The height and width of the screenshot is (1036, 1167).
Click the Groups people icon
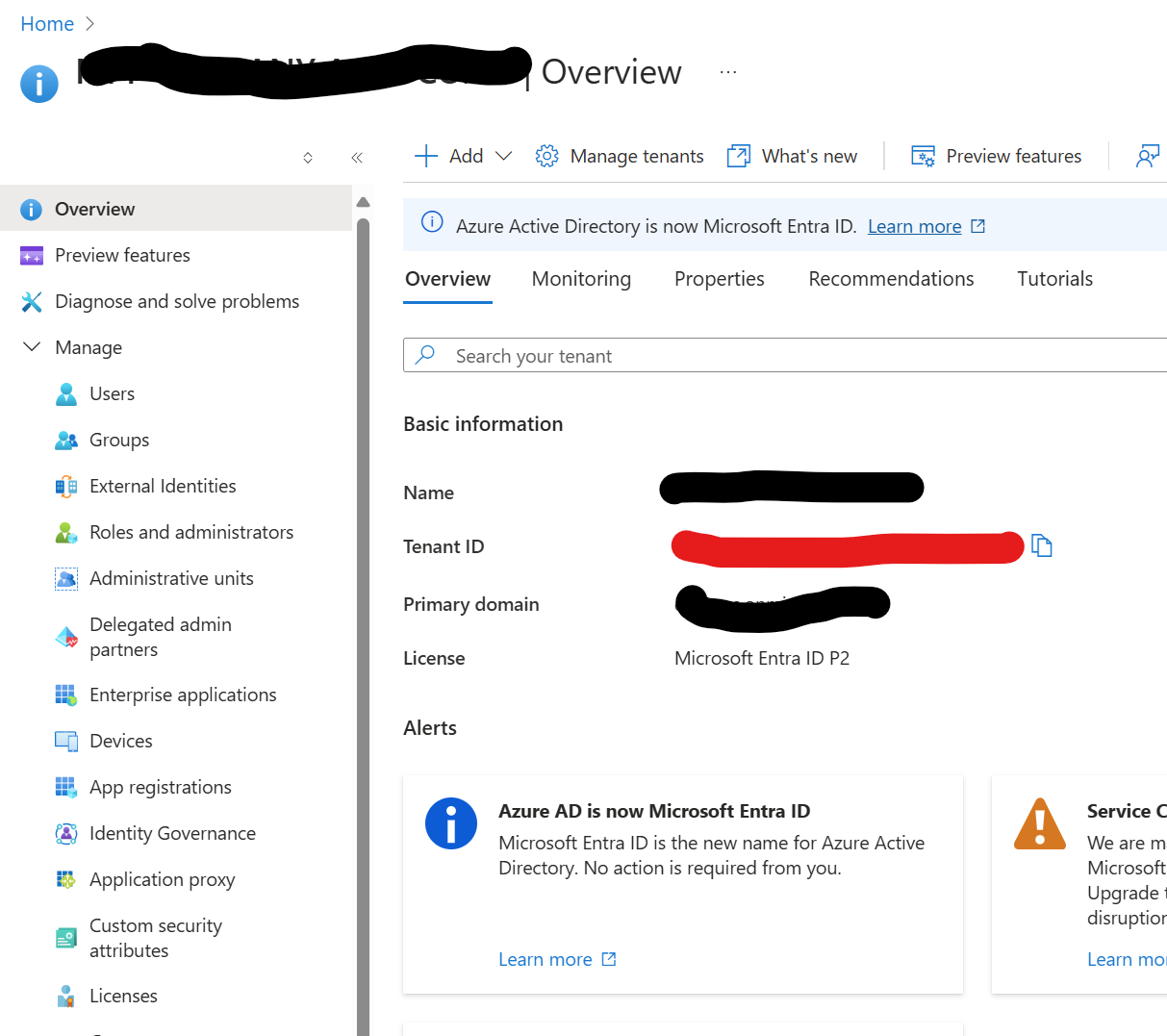(x=65, y=440)
